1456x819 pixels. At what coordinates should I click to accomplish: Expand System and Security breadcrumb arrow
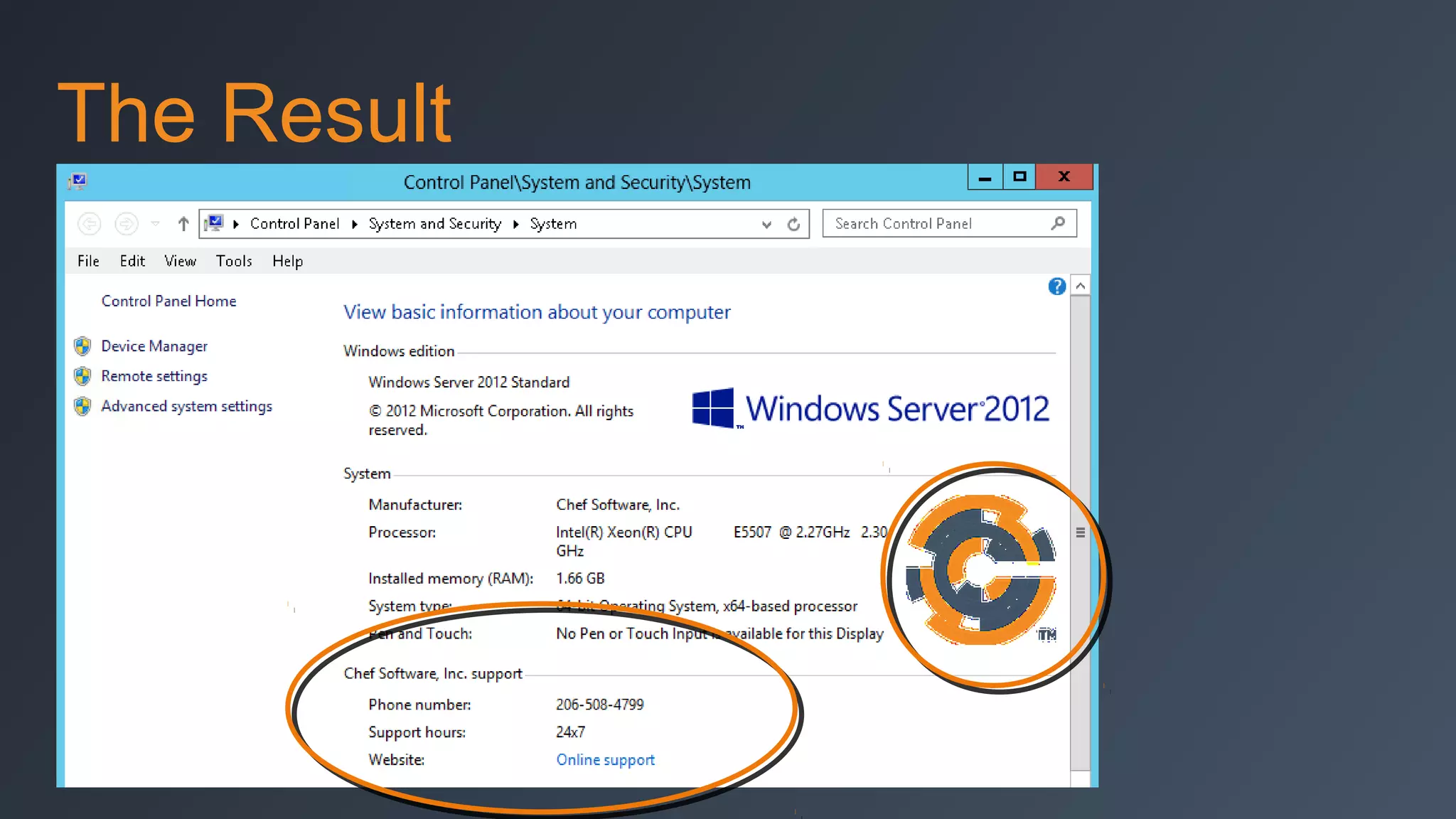click(515, 225)
